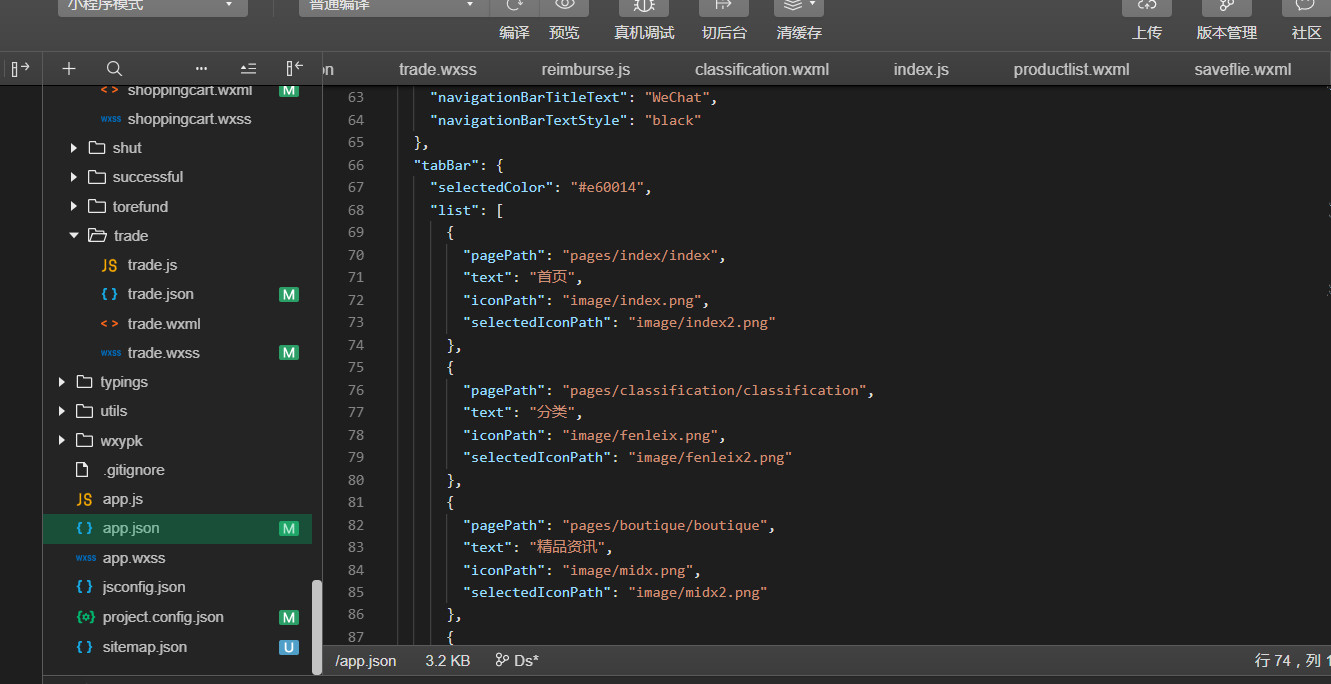This screenshot has height=684, width=1331.
Task: Click the /app.json path in status bar
Action: tap(366, 661)
